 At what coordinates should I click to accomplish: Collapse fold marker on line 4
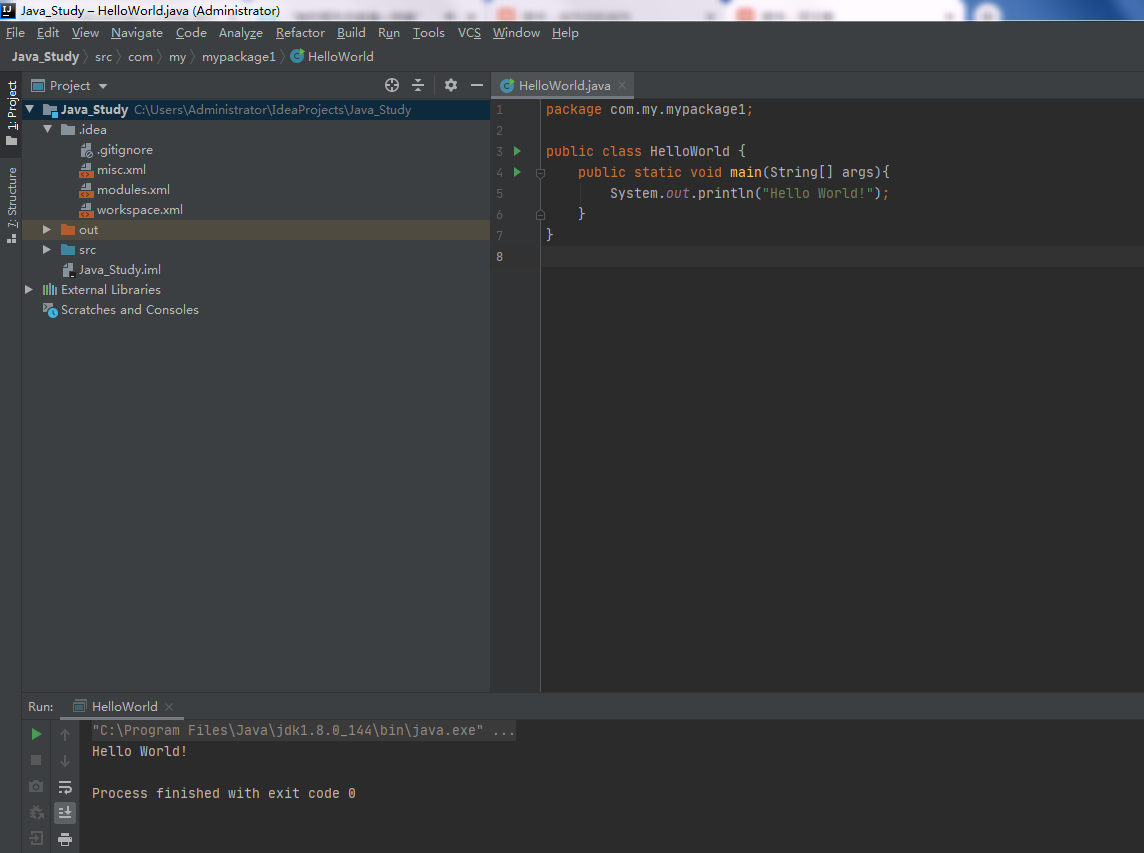click(x=541, y=173)
